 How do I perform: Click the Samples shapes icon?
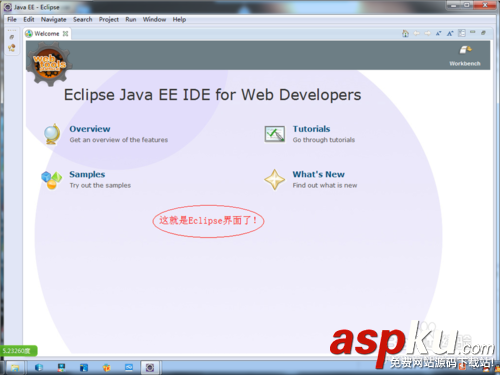tap(51, 180)
